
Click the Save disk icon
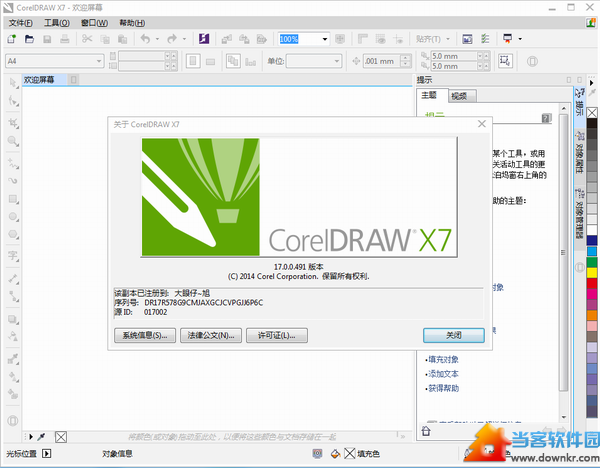(x=47, y=39)
